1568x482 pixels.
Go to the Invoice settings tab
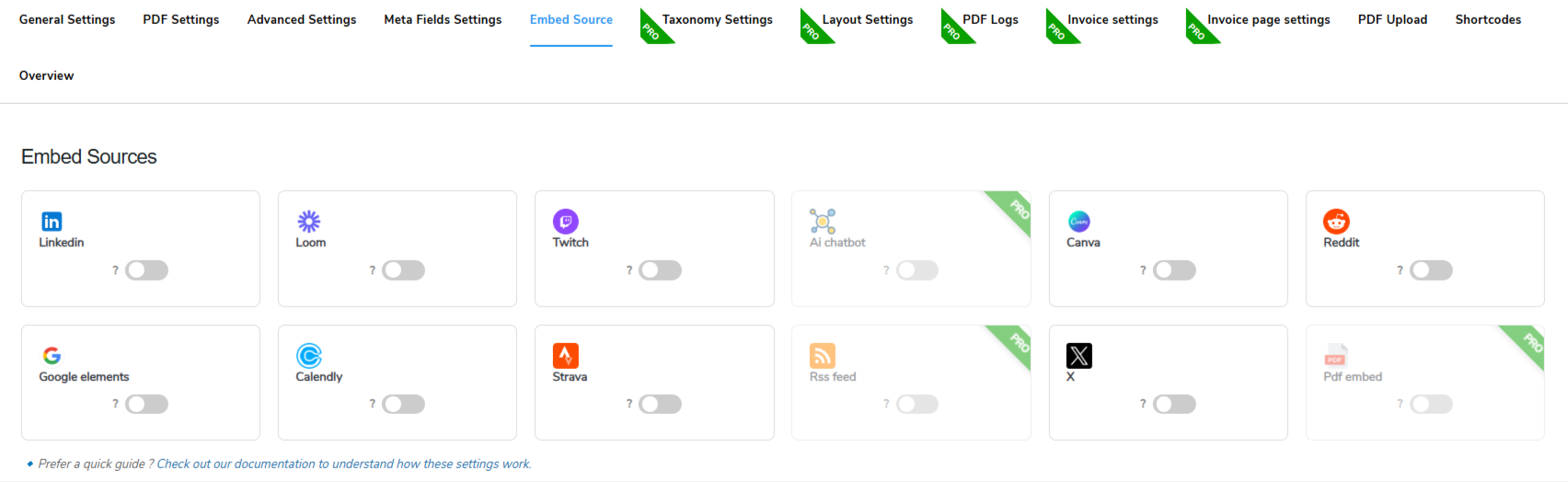[1113, 19]
